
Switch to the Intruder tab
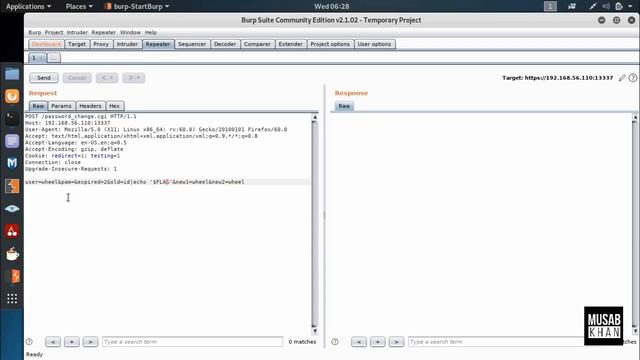click(127, 44)
